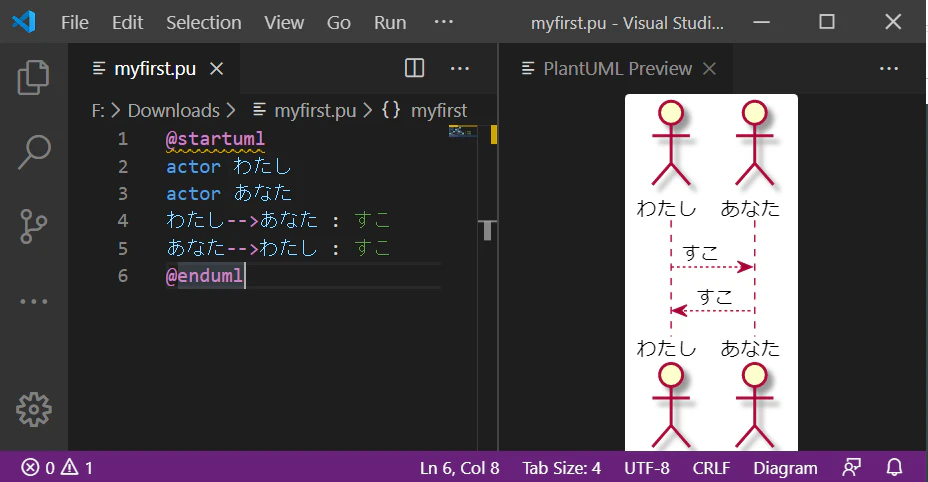The width and height of the screenshot is (928, 482).
Task: Expand the F: drive breadcrumb
Action: (x=98, y=111)
